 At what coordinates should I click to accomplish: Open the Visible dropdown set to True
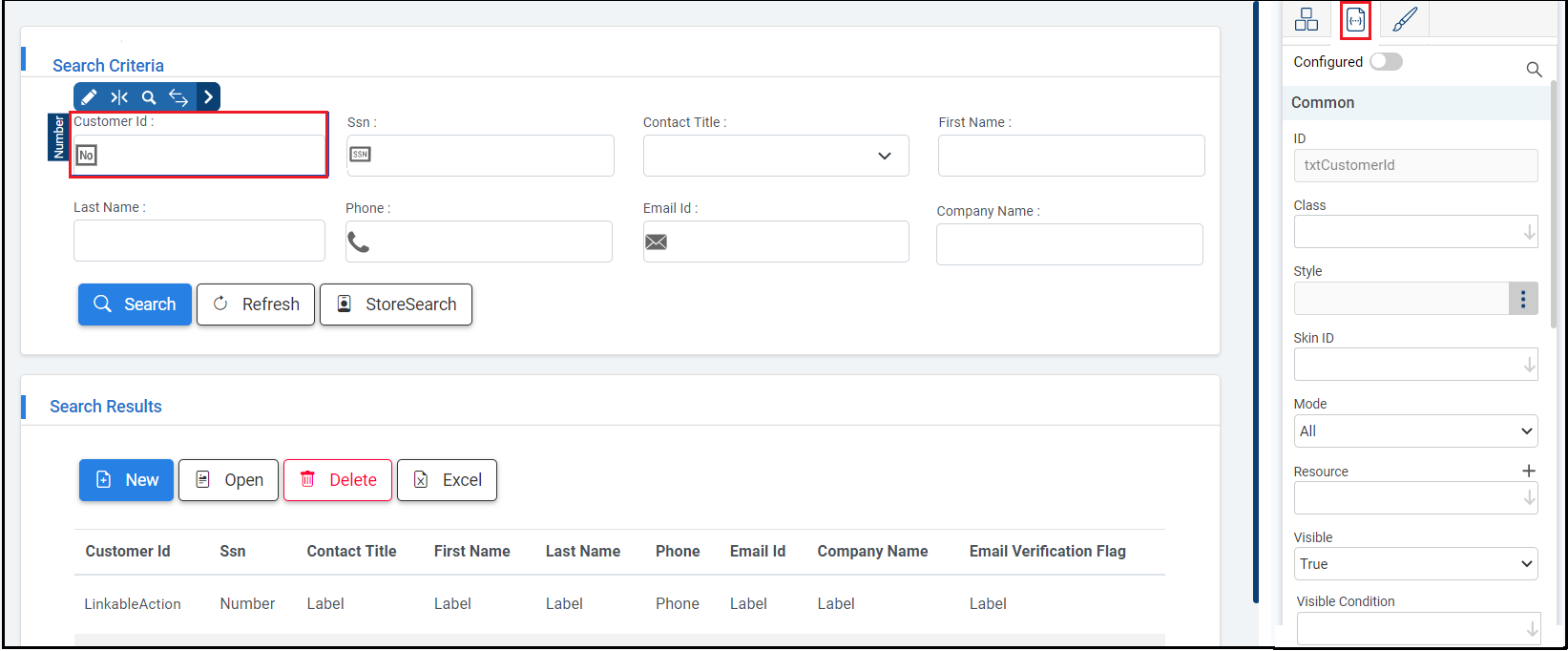coord(1415,564)
